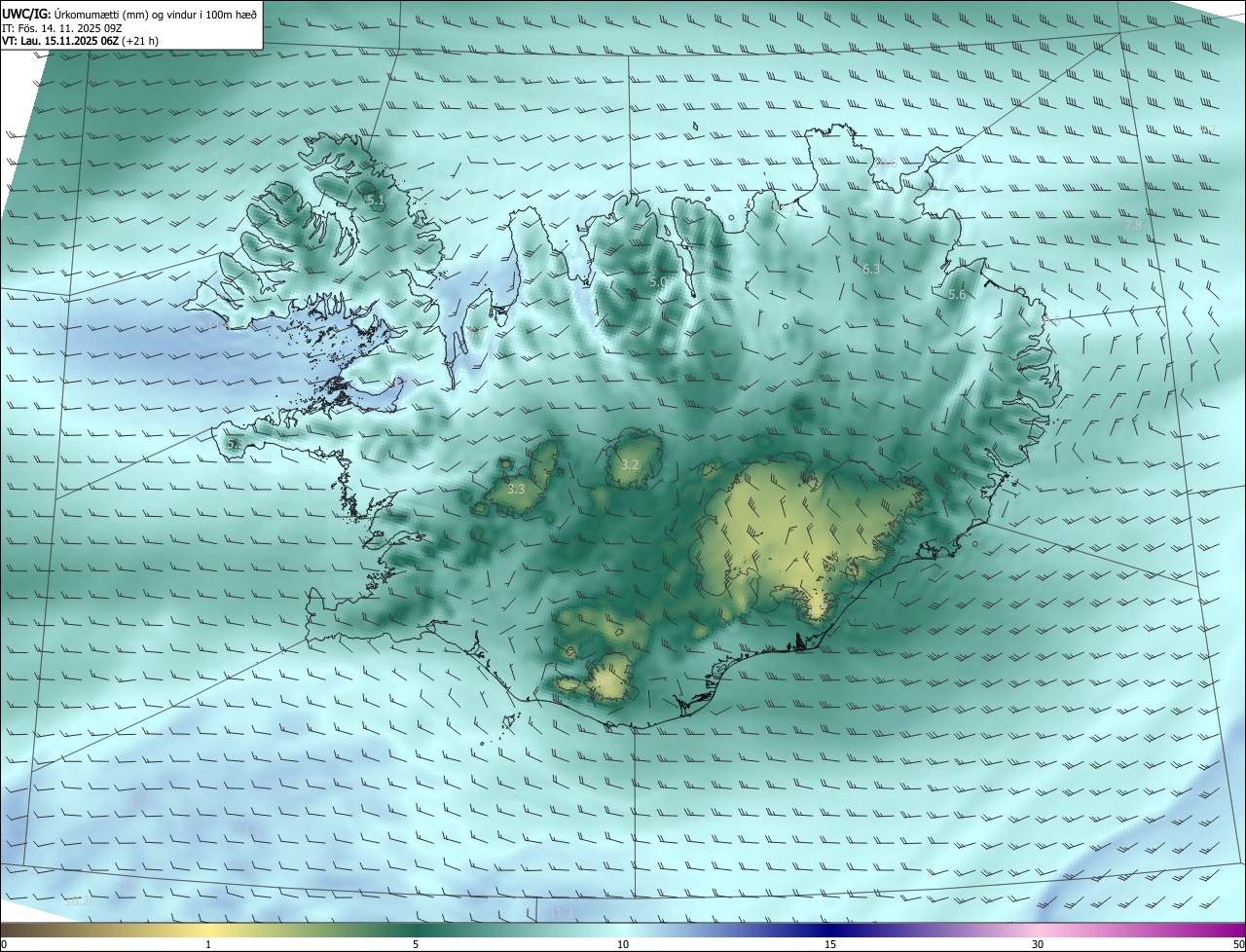Click the "15" tick label on the color scale
The height and width of the screenshot is (952, 1246).
pyautogui.click(x=830, y=945)
